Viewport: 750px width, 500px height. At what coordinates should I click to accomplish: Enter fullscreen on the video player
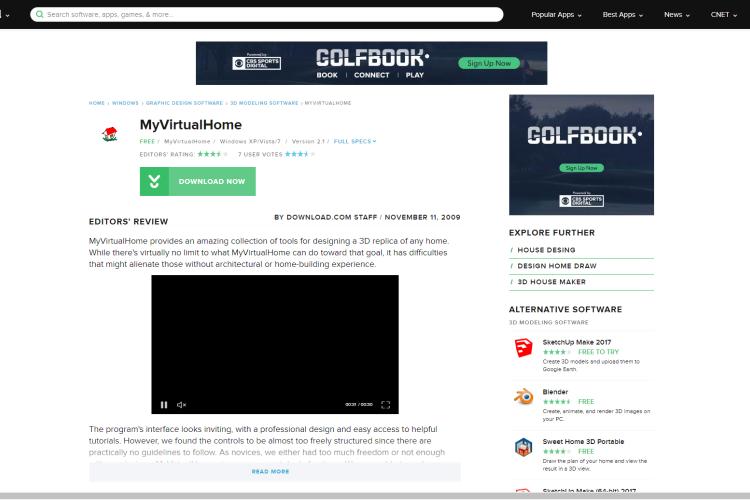point(386,405)
